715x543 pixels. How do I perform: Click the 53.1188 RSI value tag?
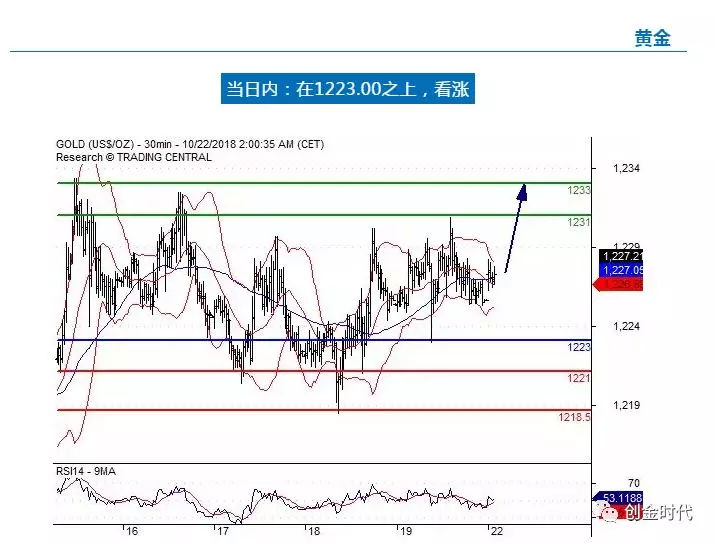coord(620,497)
